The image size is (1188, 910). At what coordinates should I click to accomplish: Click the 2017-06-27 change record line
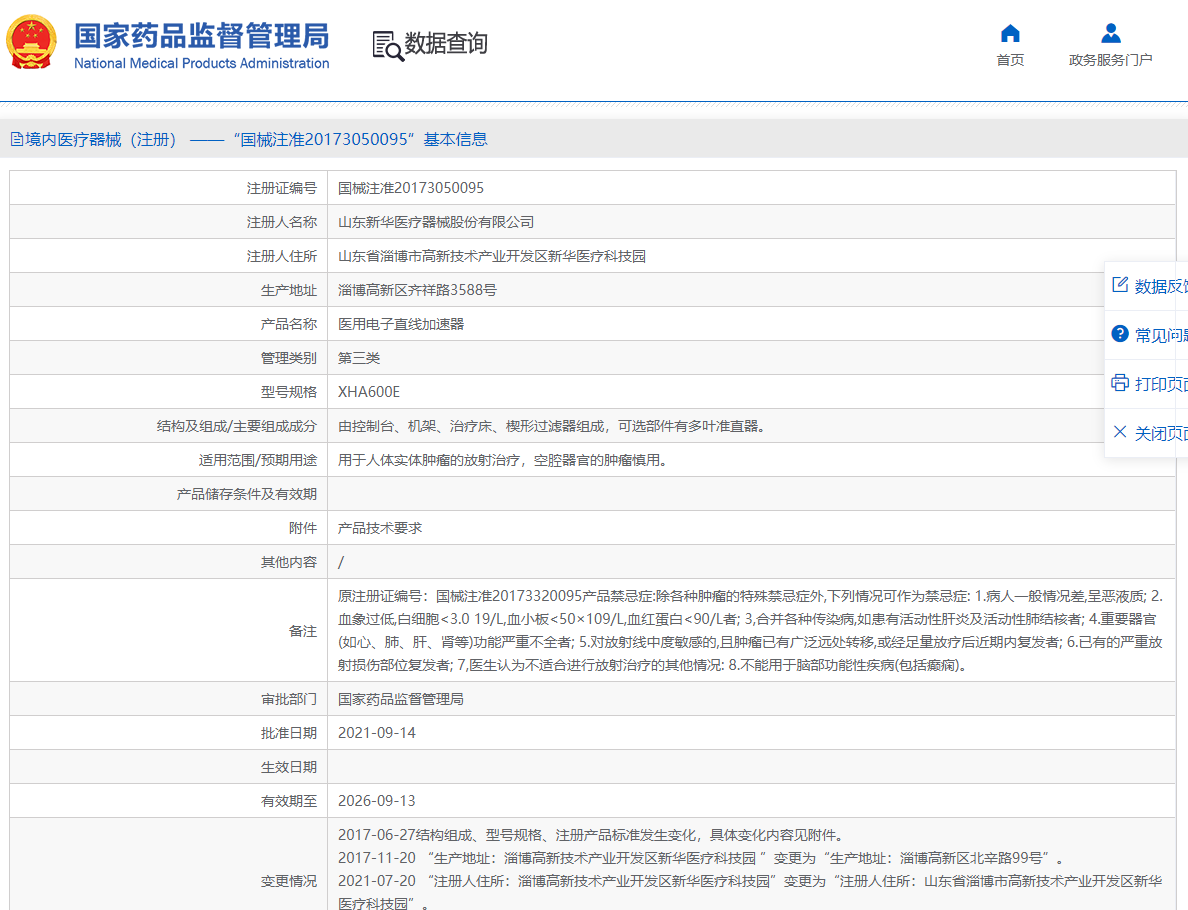pyautogui.click(x=591, y=835)
